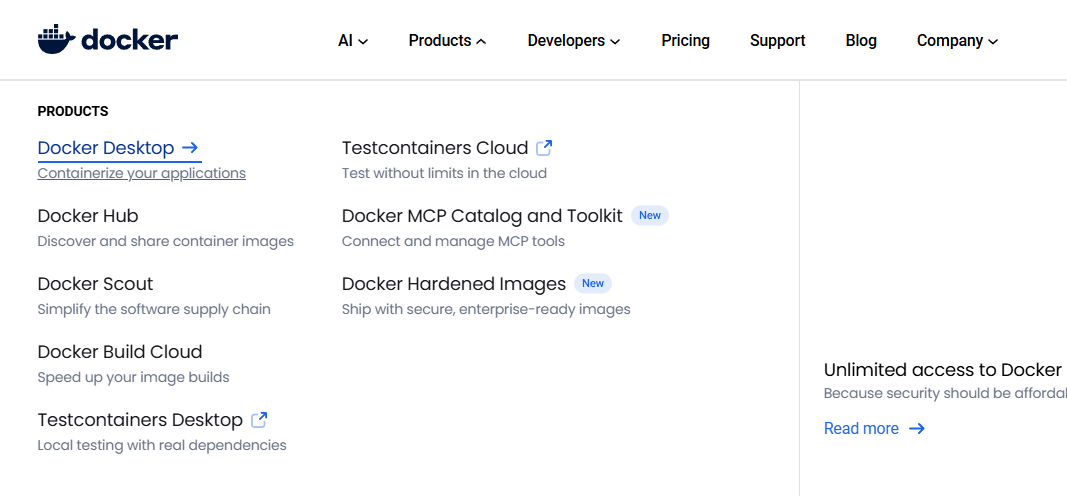Open the Testcontainers Desktop link
1067x496 pixels.
pyautogui.click(x=139, y=420)
